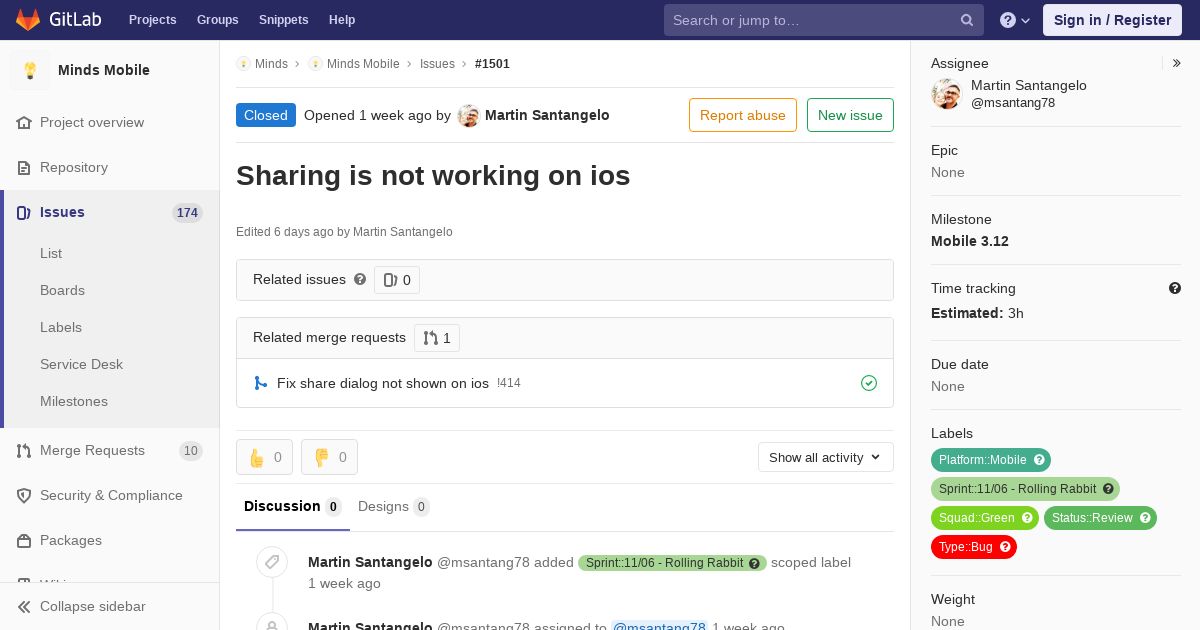1200x630 pixels.
Task: Click the Project overview home icon
Action: (24, 123)
